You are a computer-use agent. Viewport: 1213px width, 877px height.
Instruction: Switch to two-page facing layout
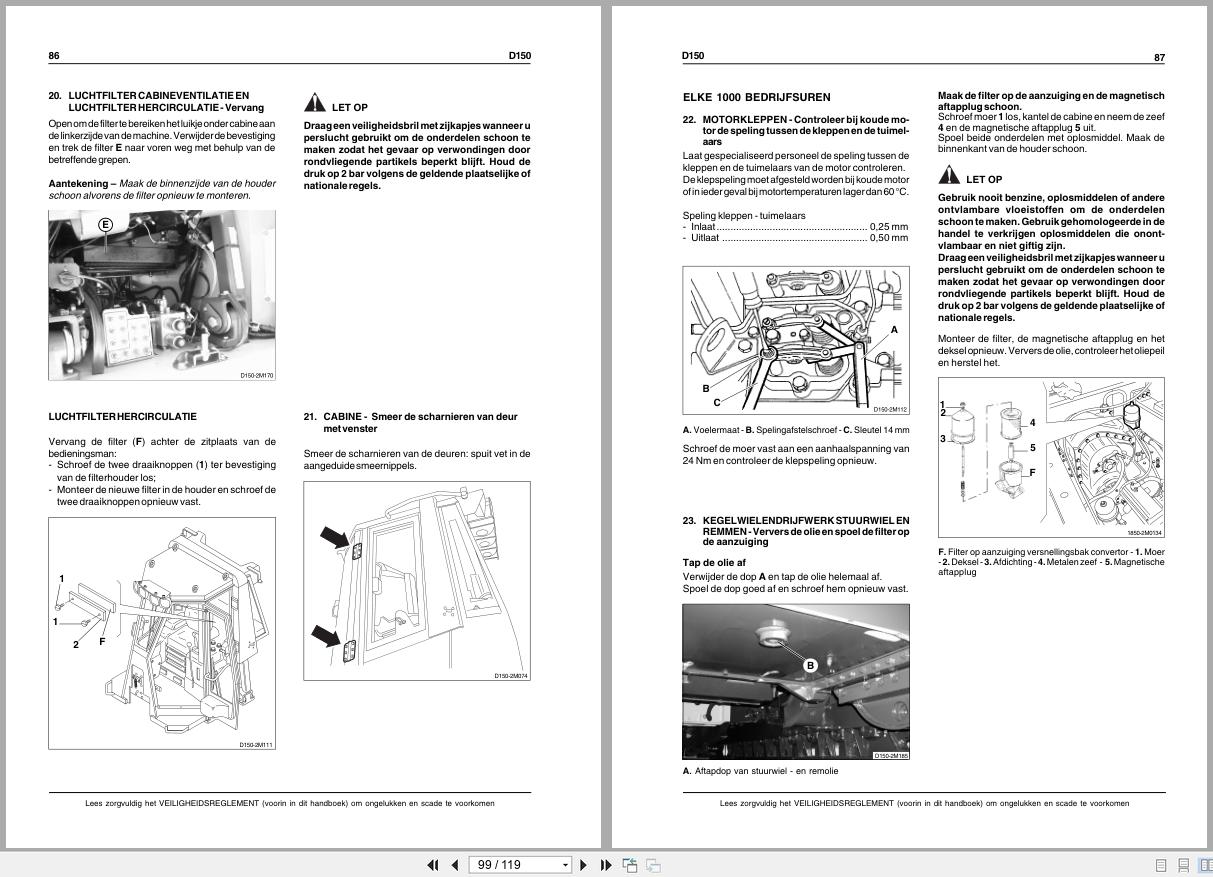coord(1205,865)
